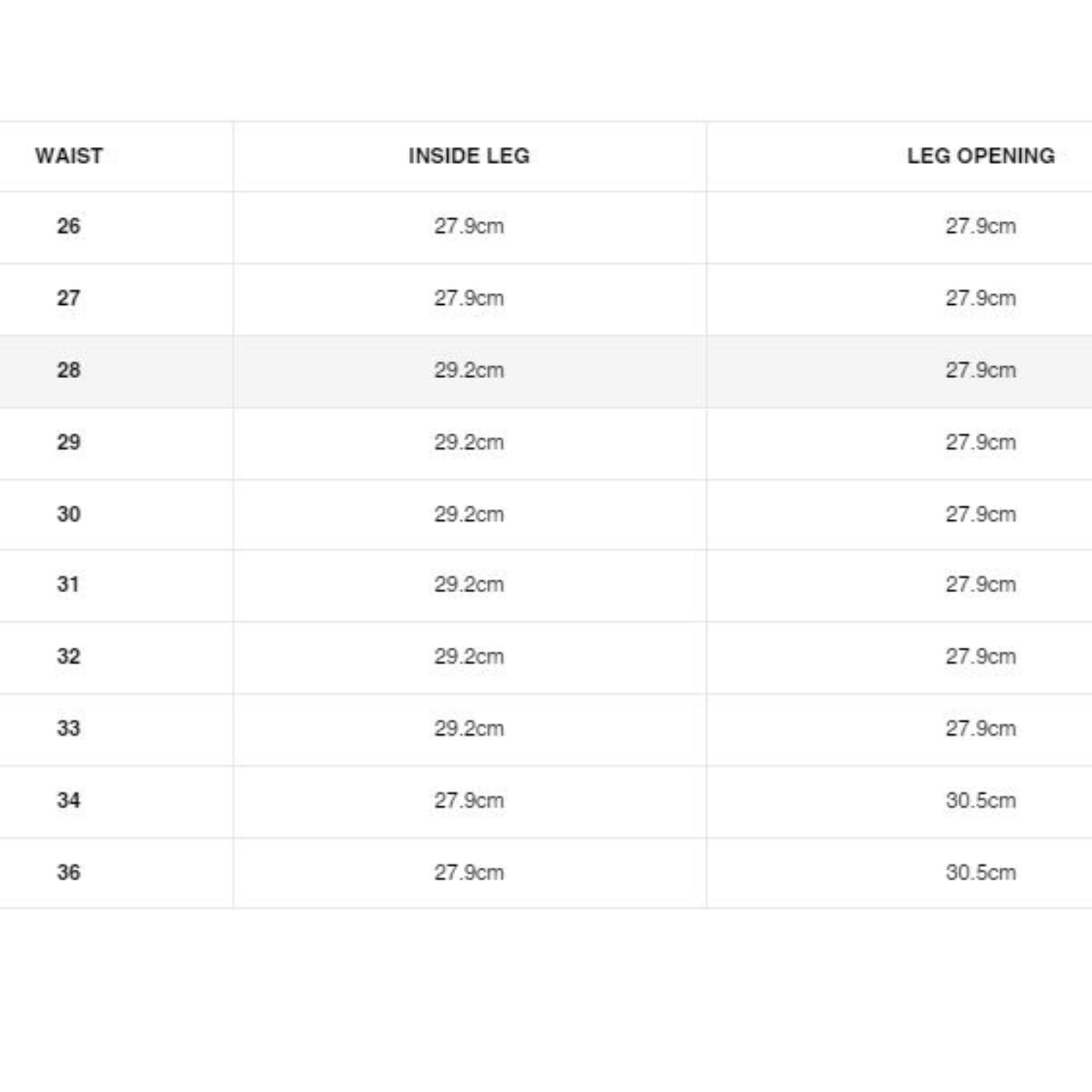Click inside leg 27.9cm for waist 36
The width and height of the screenshot is (1092, 1092).
(469, 873)
